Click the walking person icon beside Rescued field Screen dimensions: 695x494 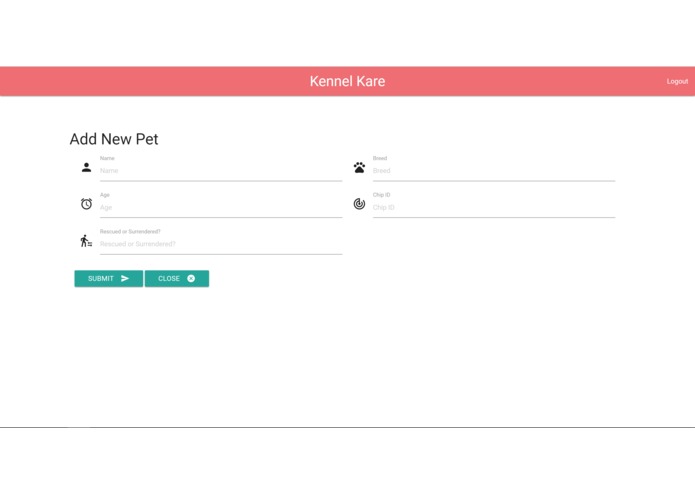click(86, 241)
